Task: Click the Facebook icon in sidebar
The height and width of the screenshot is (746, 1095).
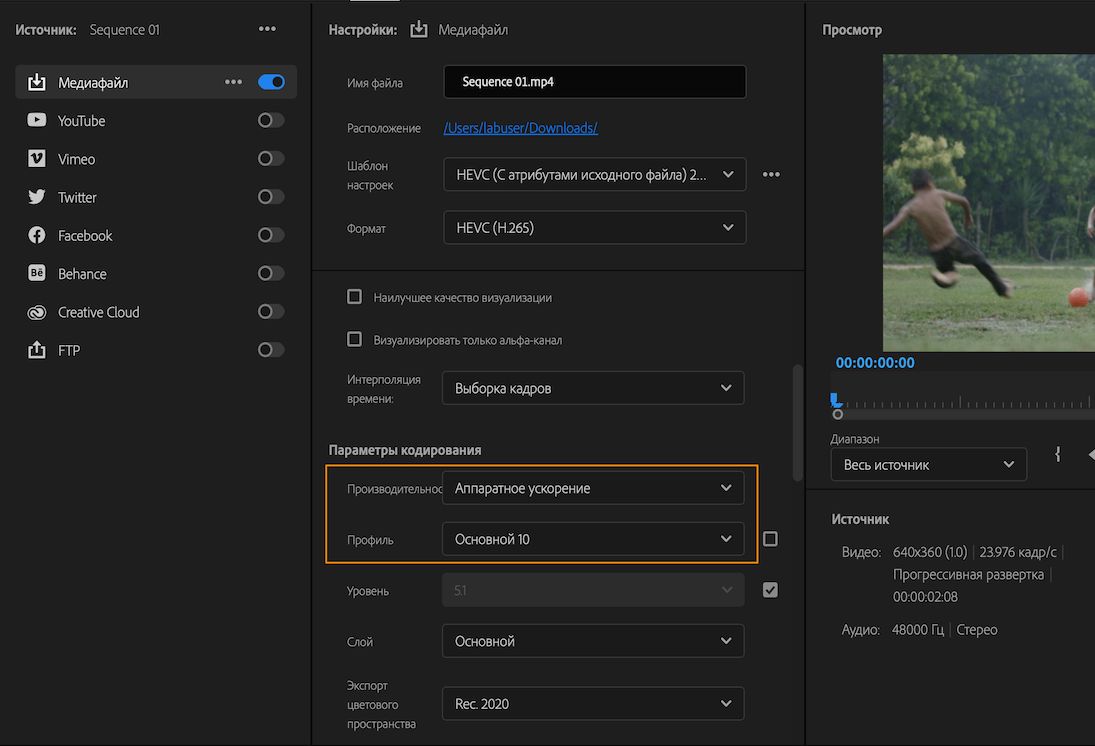Action: coord(37,236)
